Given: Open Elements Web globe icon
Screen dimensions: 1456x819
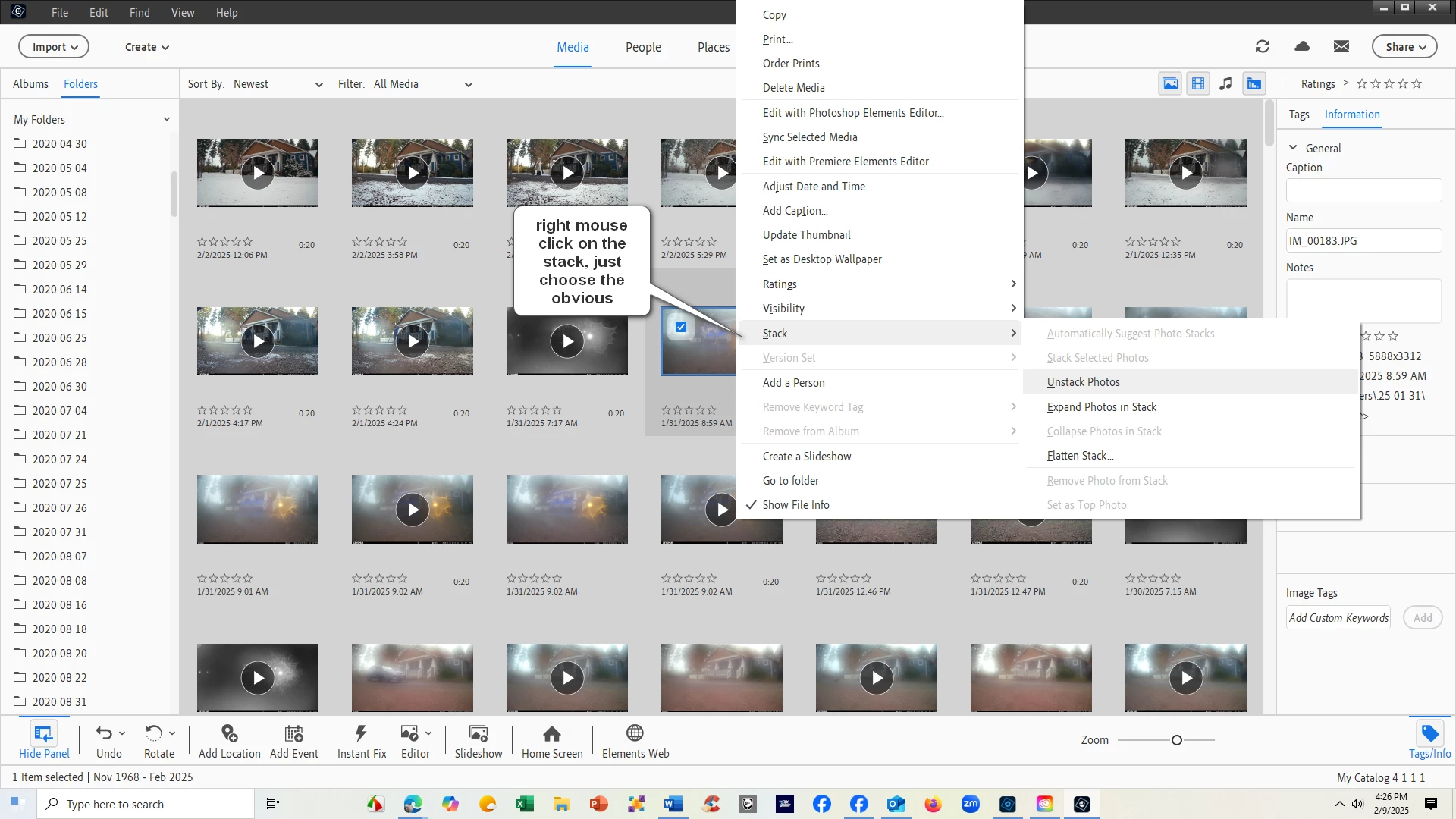Looking at the screenshot, I should [x=635, y=733].
